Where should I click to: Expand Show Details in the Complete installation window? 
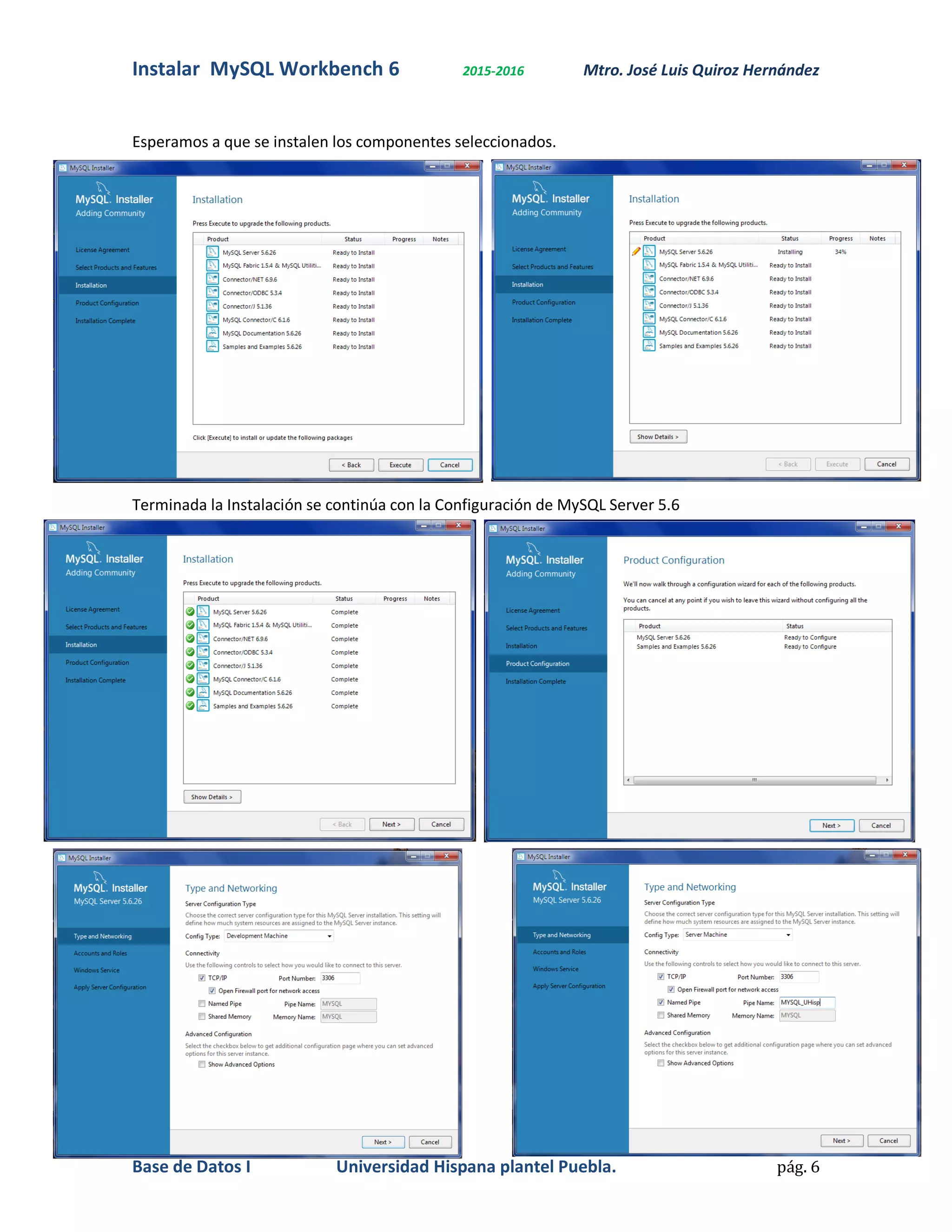pyautogui.click(x=212, y=797)
